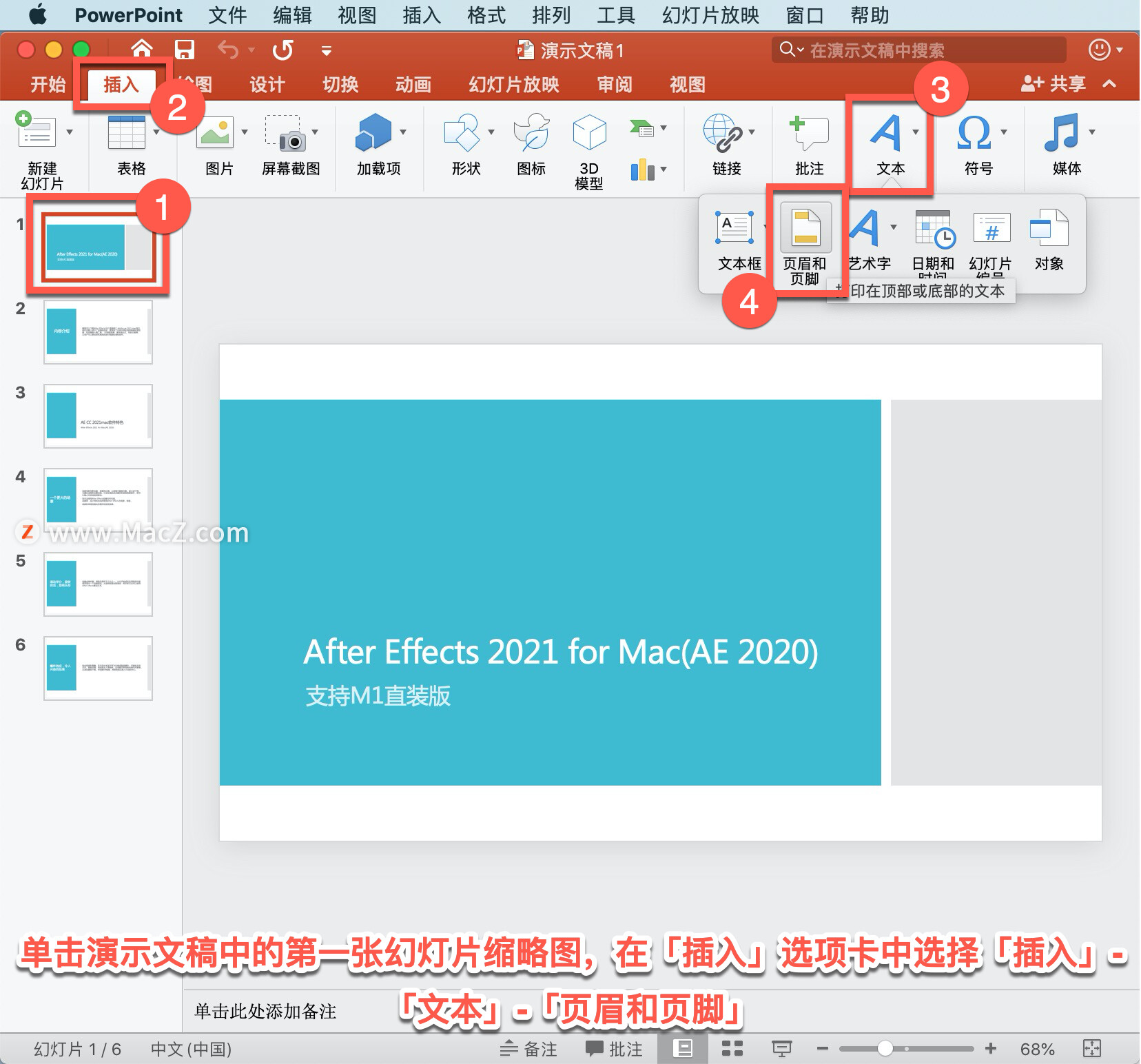Insert WordArt (艺术字)
Viewport: 1141px width, 1064px height.
coord(865,227)
